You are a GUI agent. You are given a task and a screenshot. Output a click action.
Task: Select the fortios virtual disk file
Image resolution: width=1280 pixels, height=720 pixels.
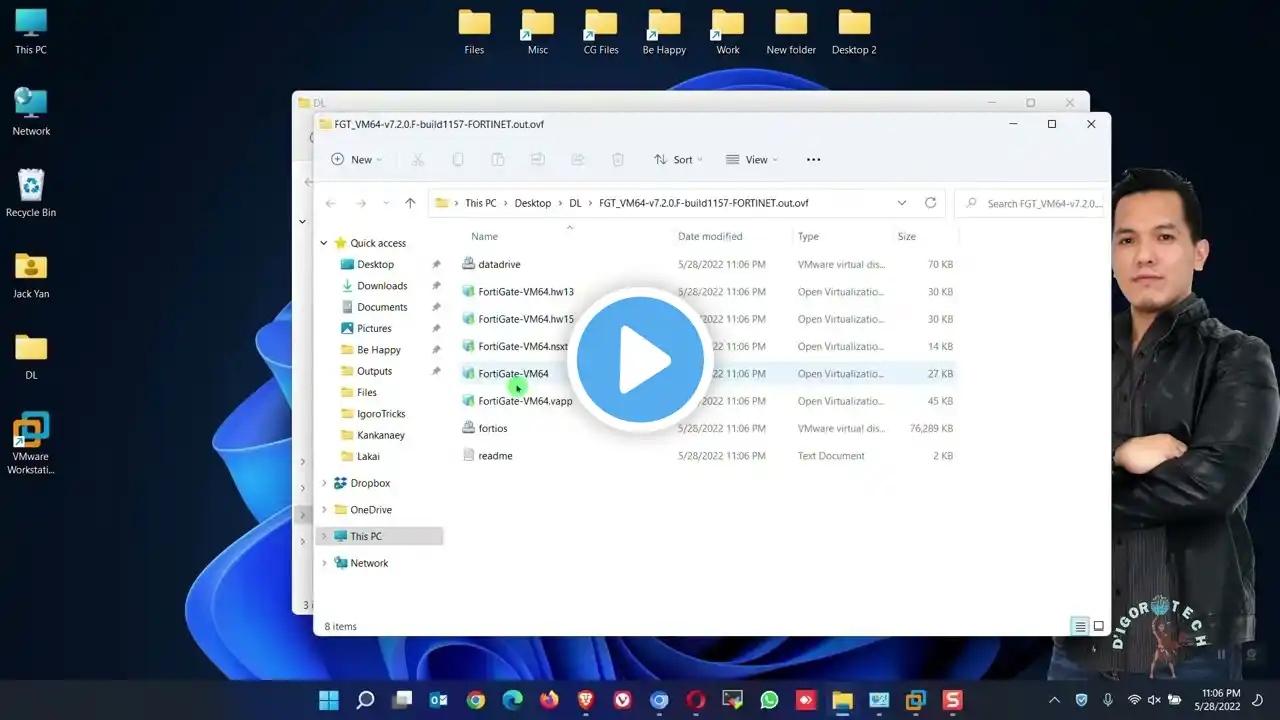coord(493,428)
